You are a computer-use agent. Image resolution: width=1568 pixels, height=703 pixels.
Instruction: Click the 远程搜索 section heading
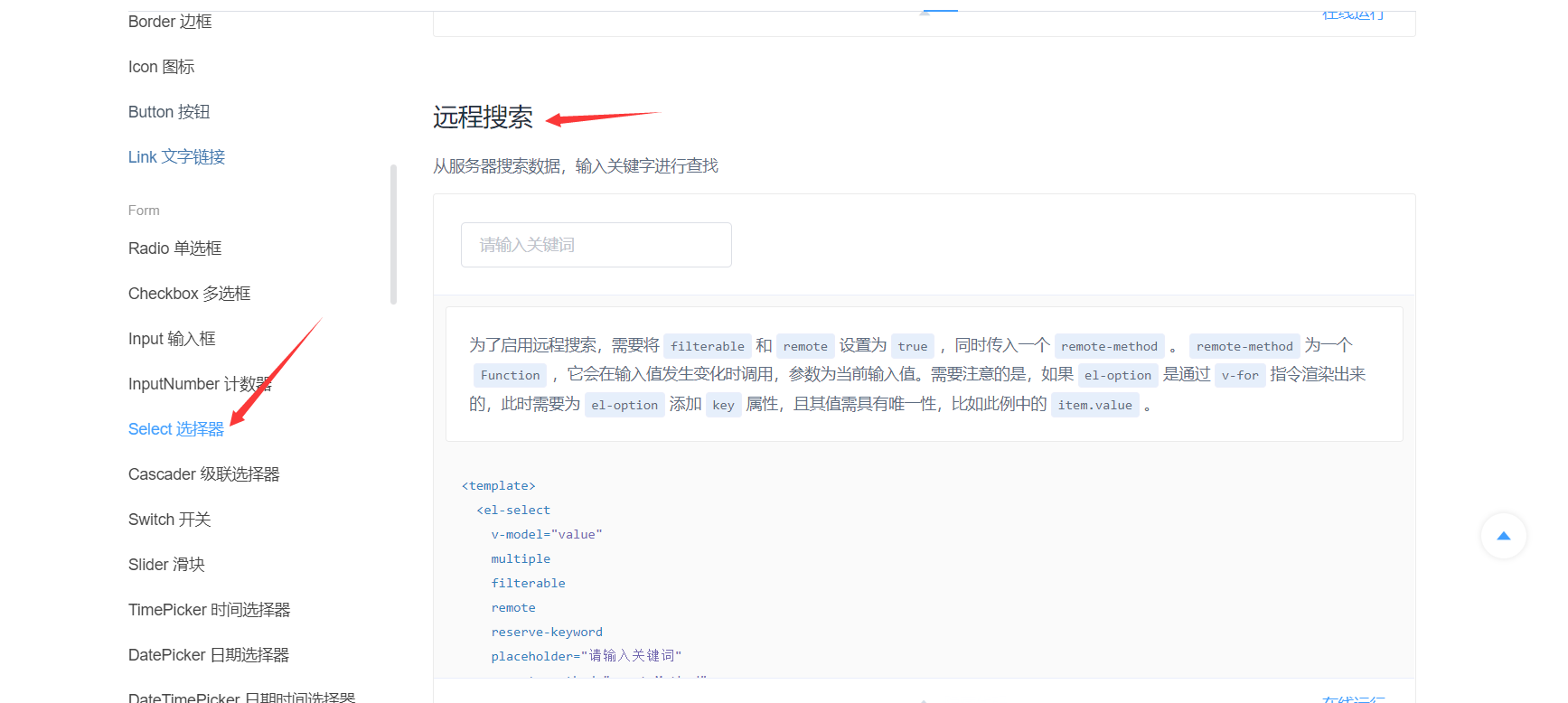(483, 117)
